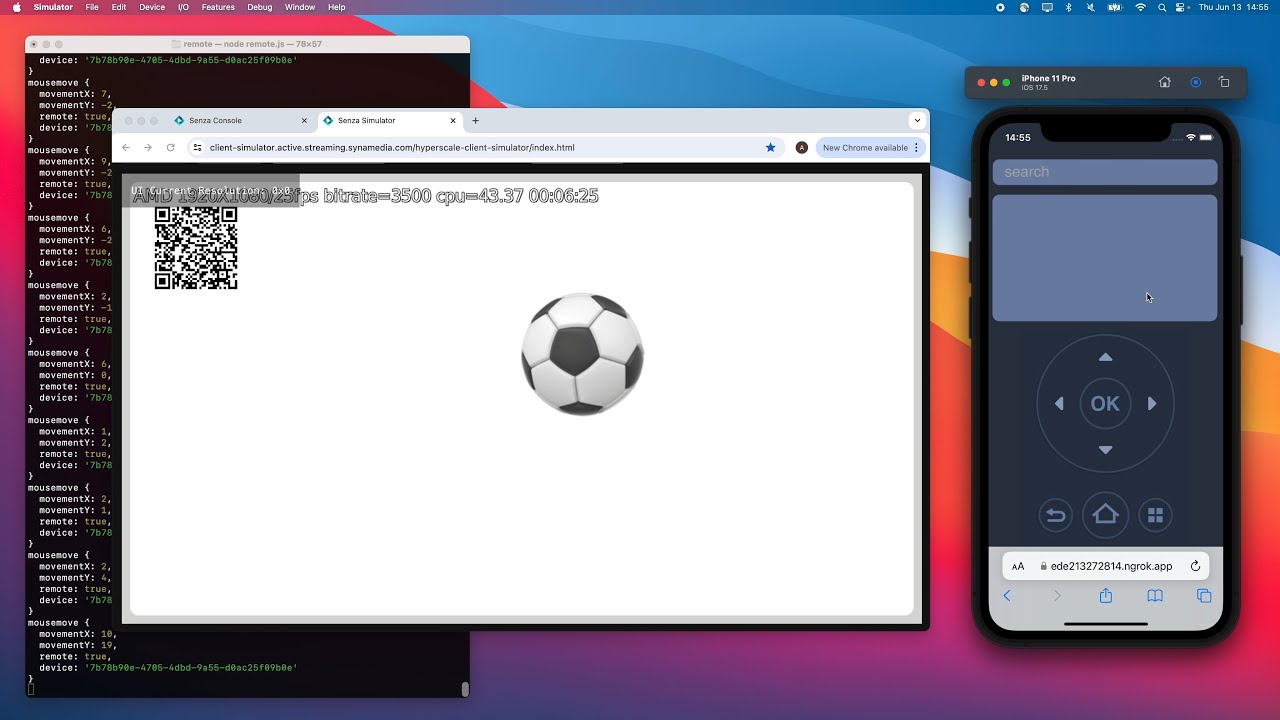Image resolution: width=1280 pixels, height=720 pixels.
Task: Close the Senza Simulator tab
Action: coord(453,120)
